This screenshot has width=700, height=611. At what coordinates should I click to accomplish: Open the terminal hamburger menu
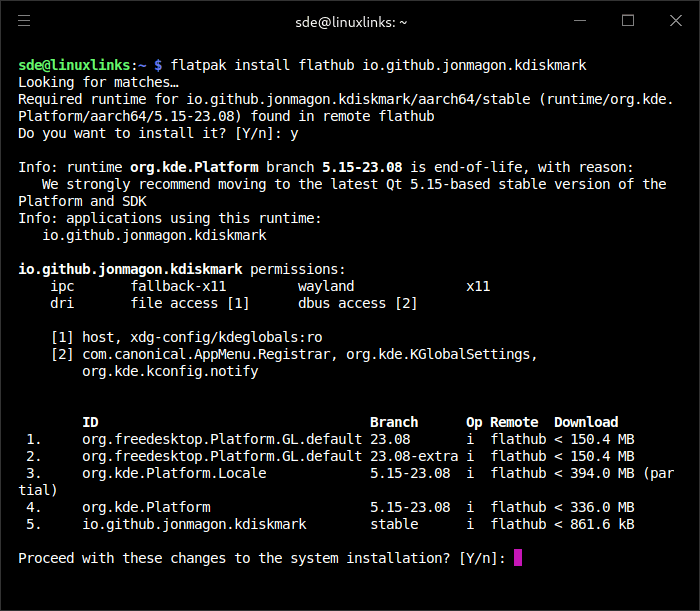tap(24, 21)
